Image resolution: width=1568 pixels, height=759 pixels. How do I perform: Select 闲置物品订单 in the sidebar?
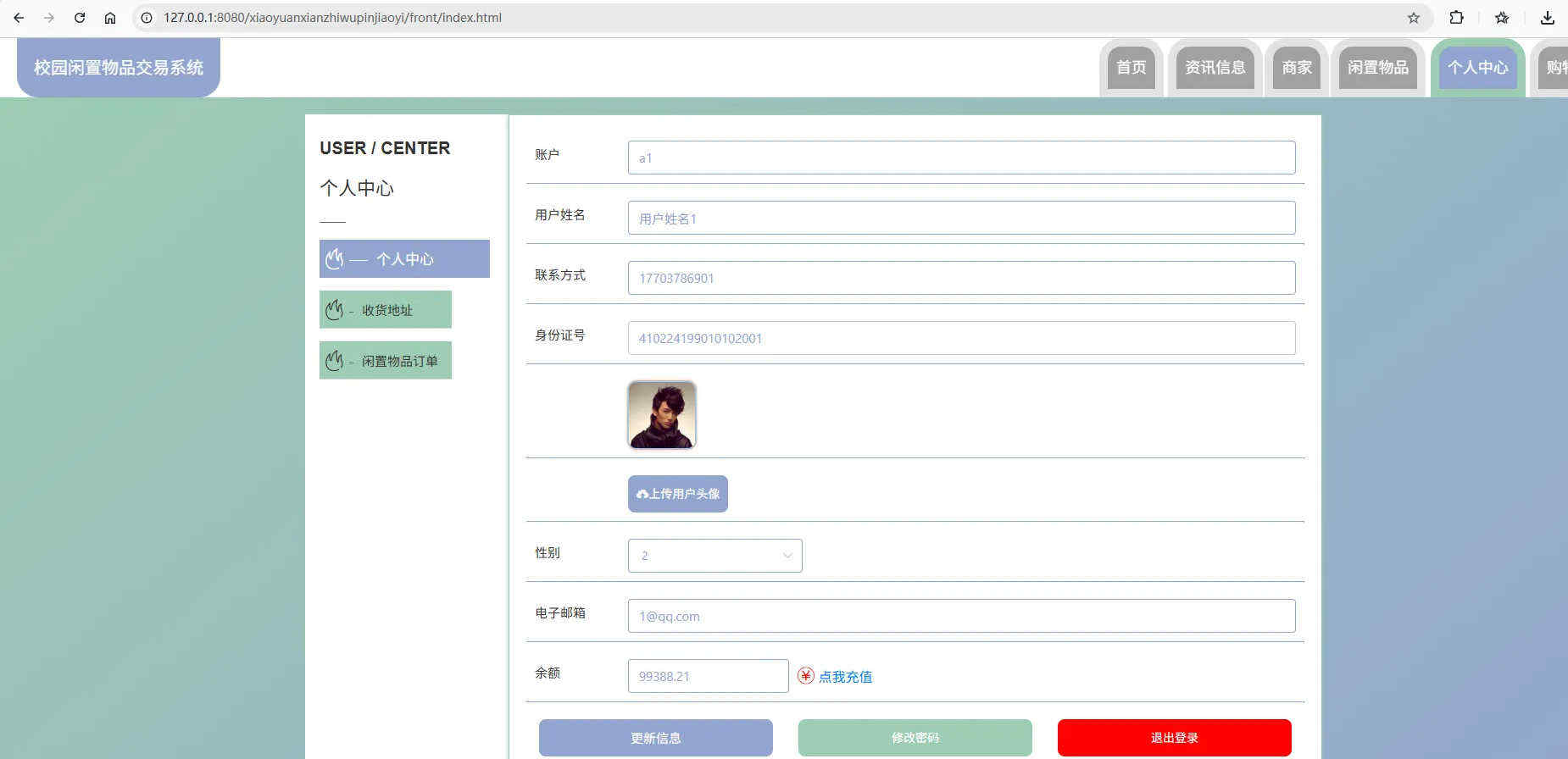[x=399, y=361]
